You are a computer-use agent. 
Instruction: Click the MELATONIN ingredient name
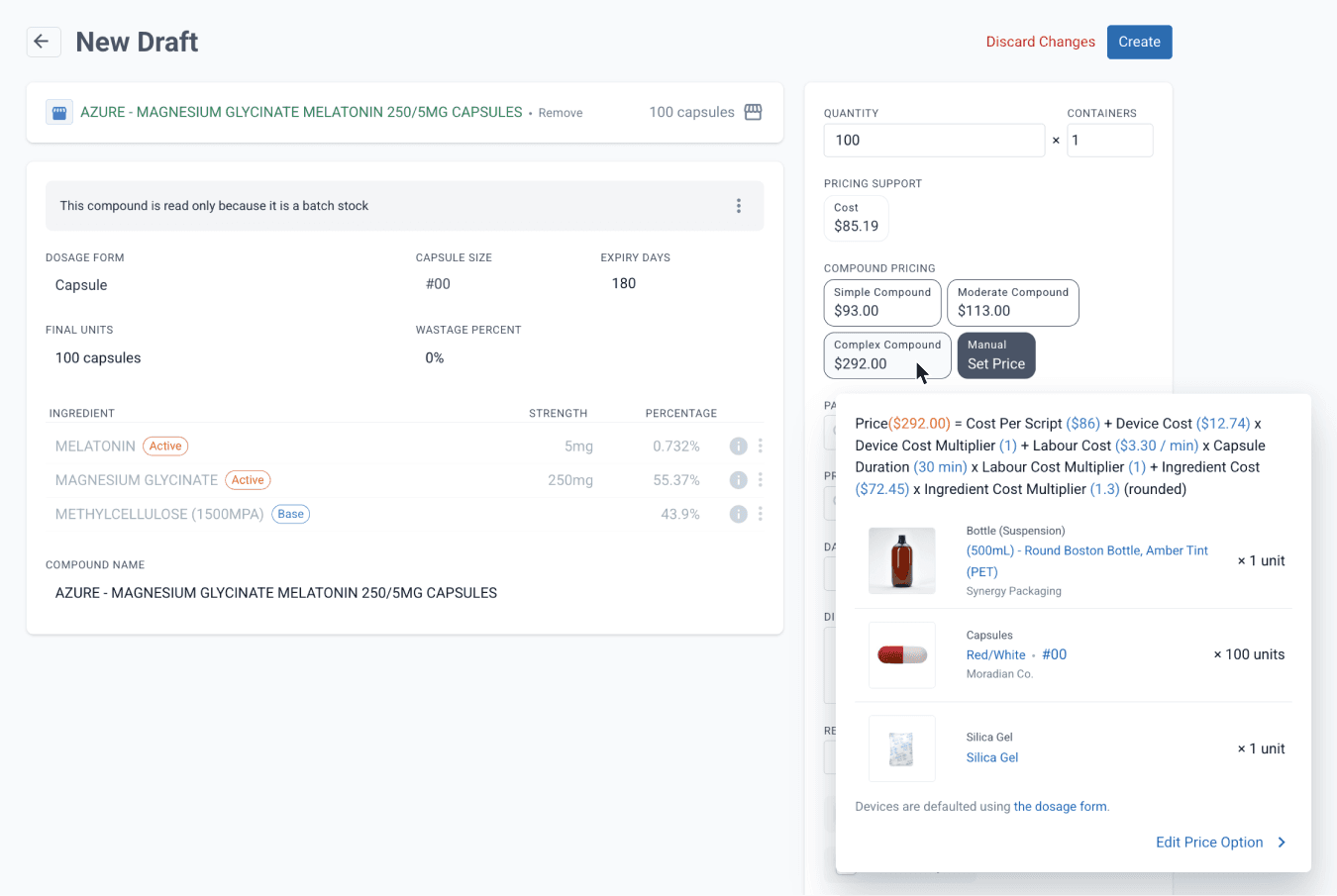point(95,447)
